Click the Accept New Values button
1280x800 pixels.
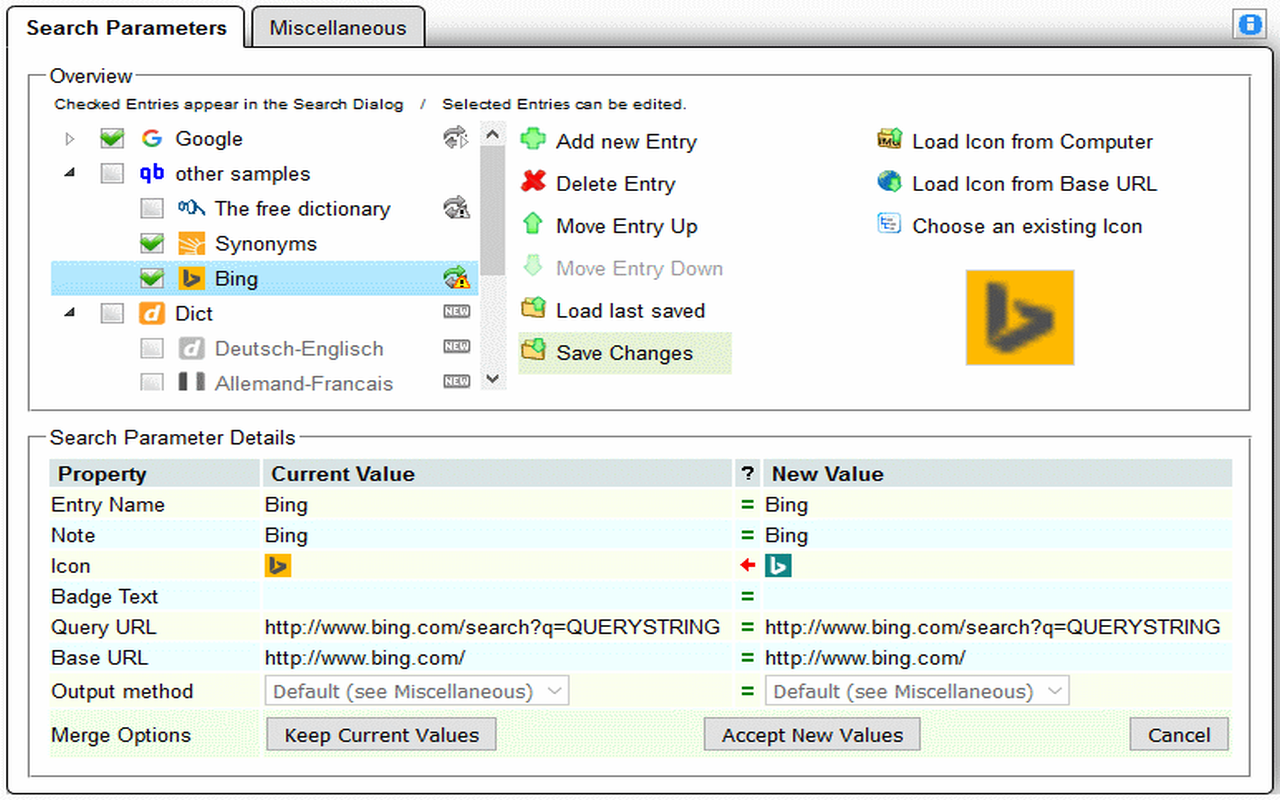[812, 735]
